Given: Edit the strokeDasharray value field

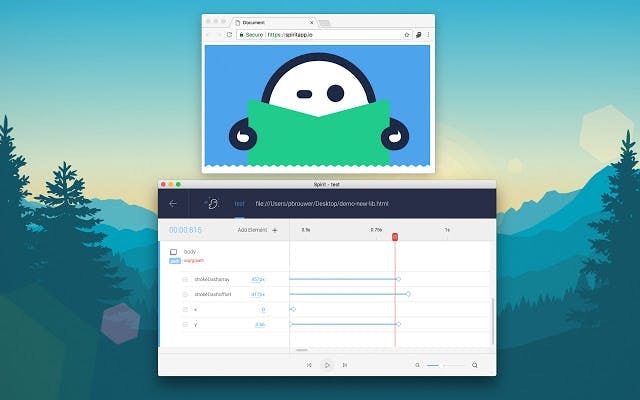Looking at the screenshot, I should coord(258,280).
